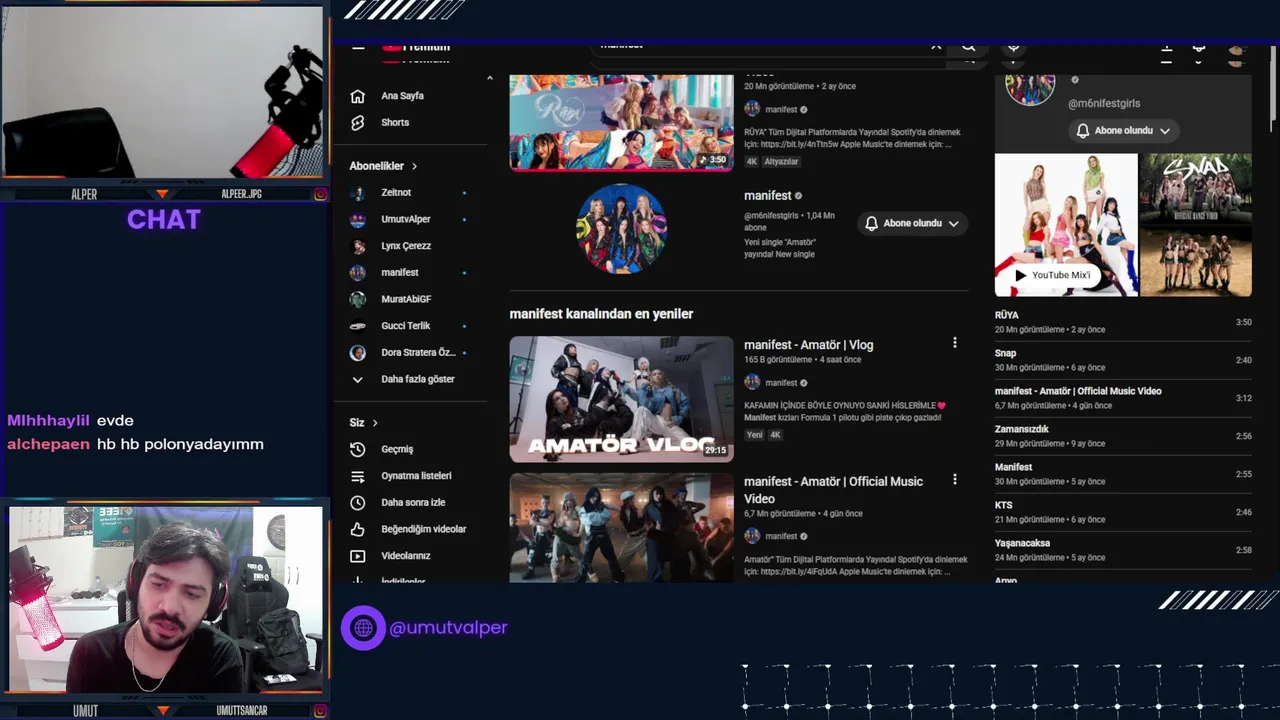Click Yeni badge under Amatör Vlog
This screenshot has width=1280, height=720.
(754, 435)
